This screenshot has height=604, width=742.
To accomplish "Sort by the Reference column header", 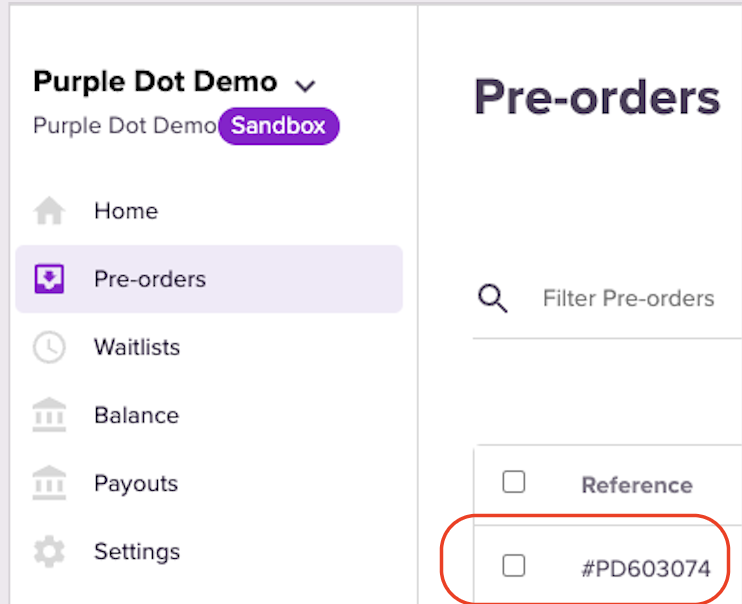I will [x=637, y=485].
